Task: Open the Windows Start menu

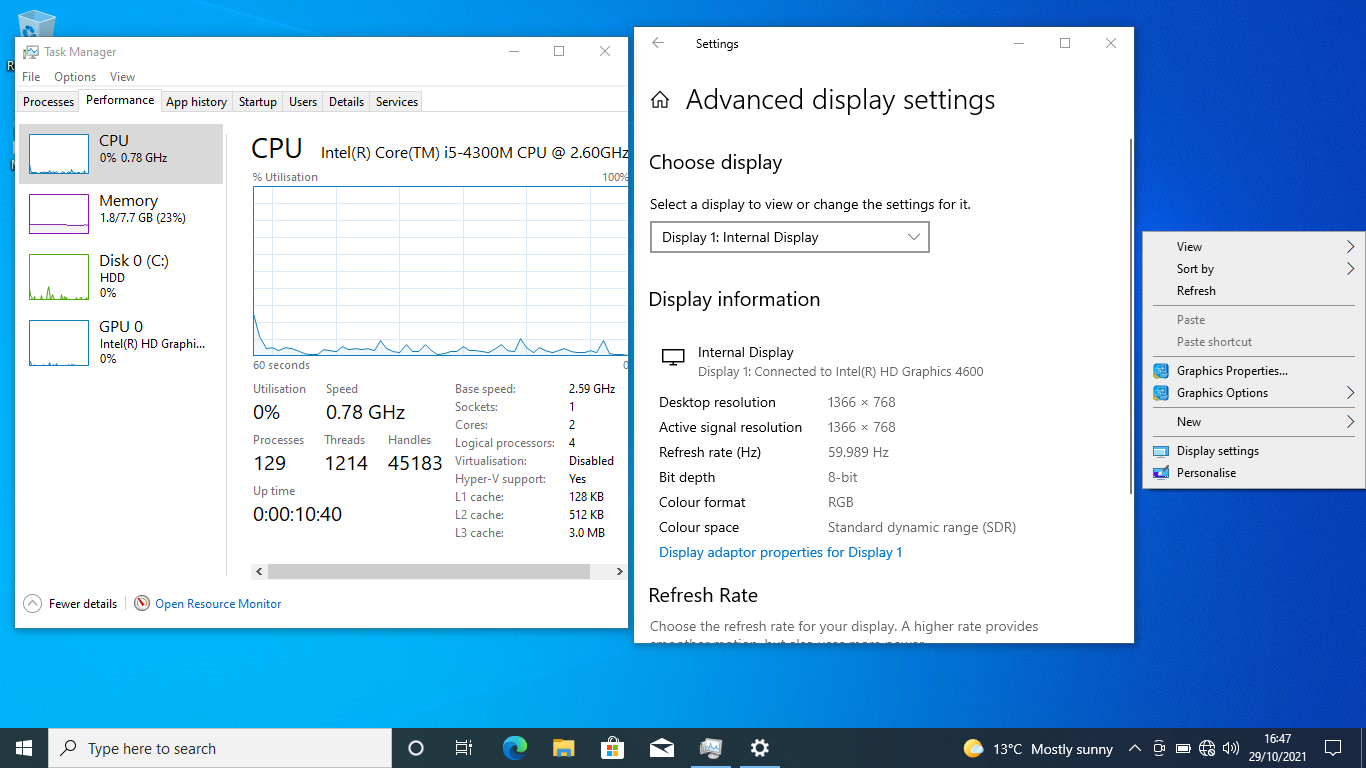Action: [x=24, y=748]
